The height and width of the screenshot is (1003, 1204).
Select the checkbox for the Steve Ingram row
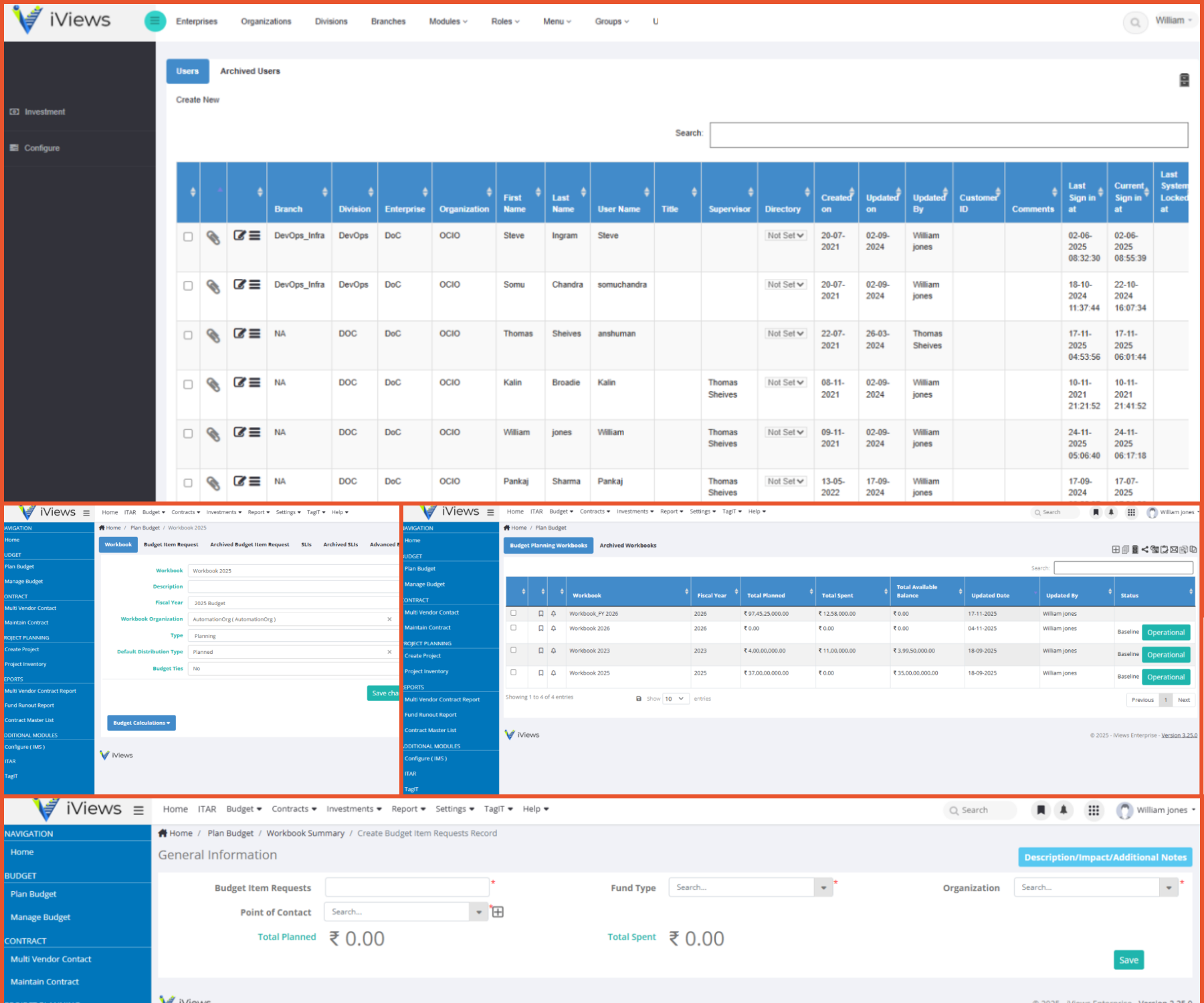[x=188, y=237]
